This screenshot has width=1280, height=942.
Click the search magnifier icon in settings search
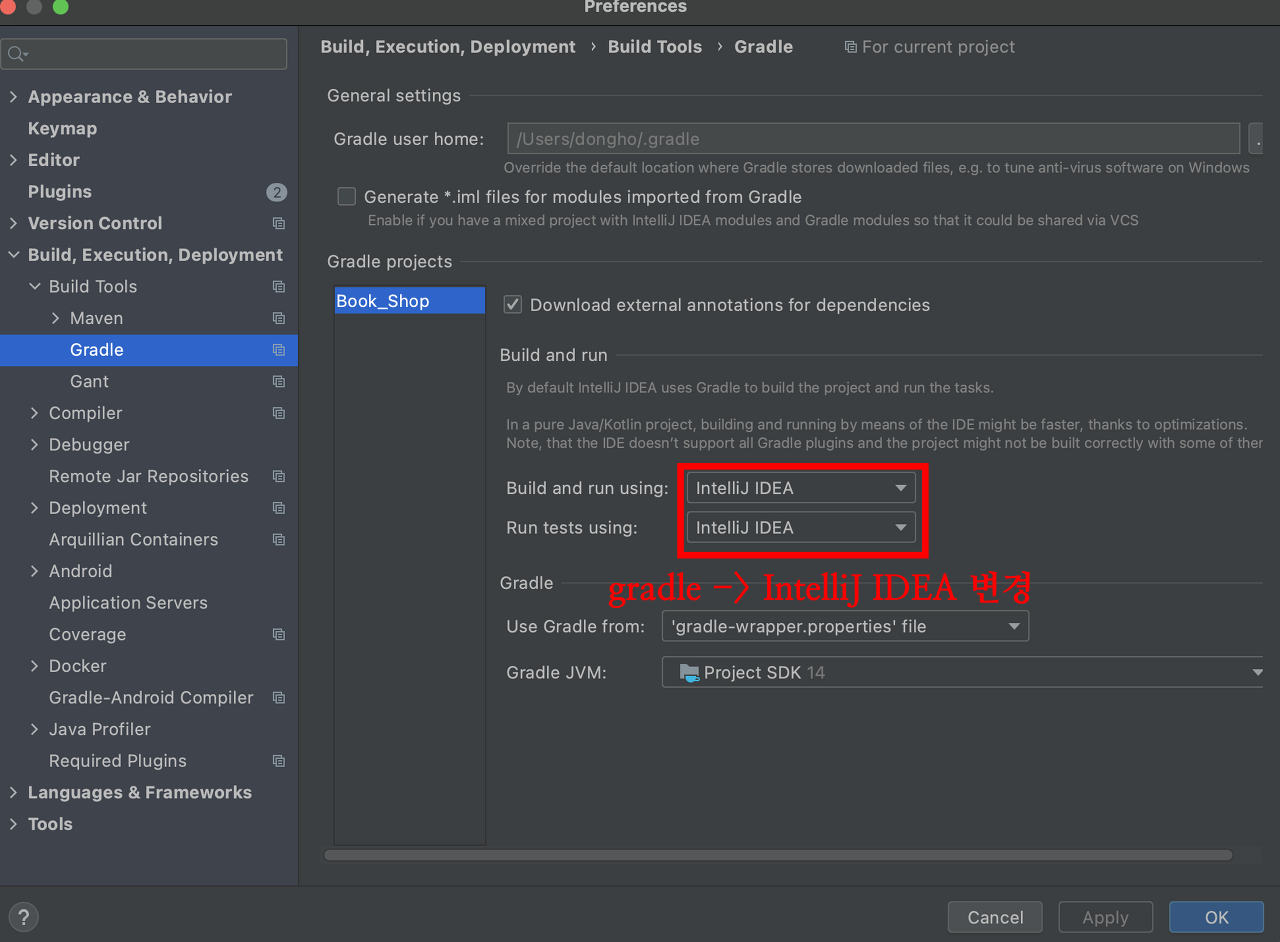click(18, 54)
